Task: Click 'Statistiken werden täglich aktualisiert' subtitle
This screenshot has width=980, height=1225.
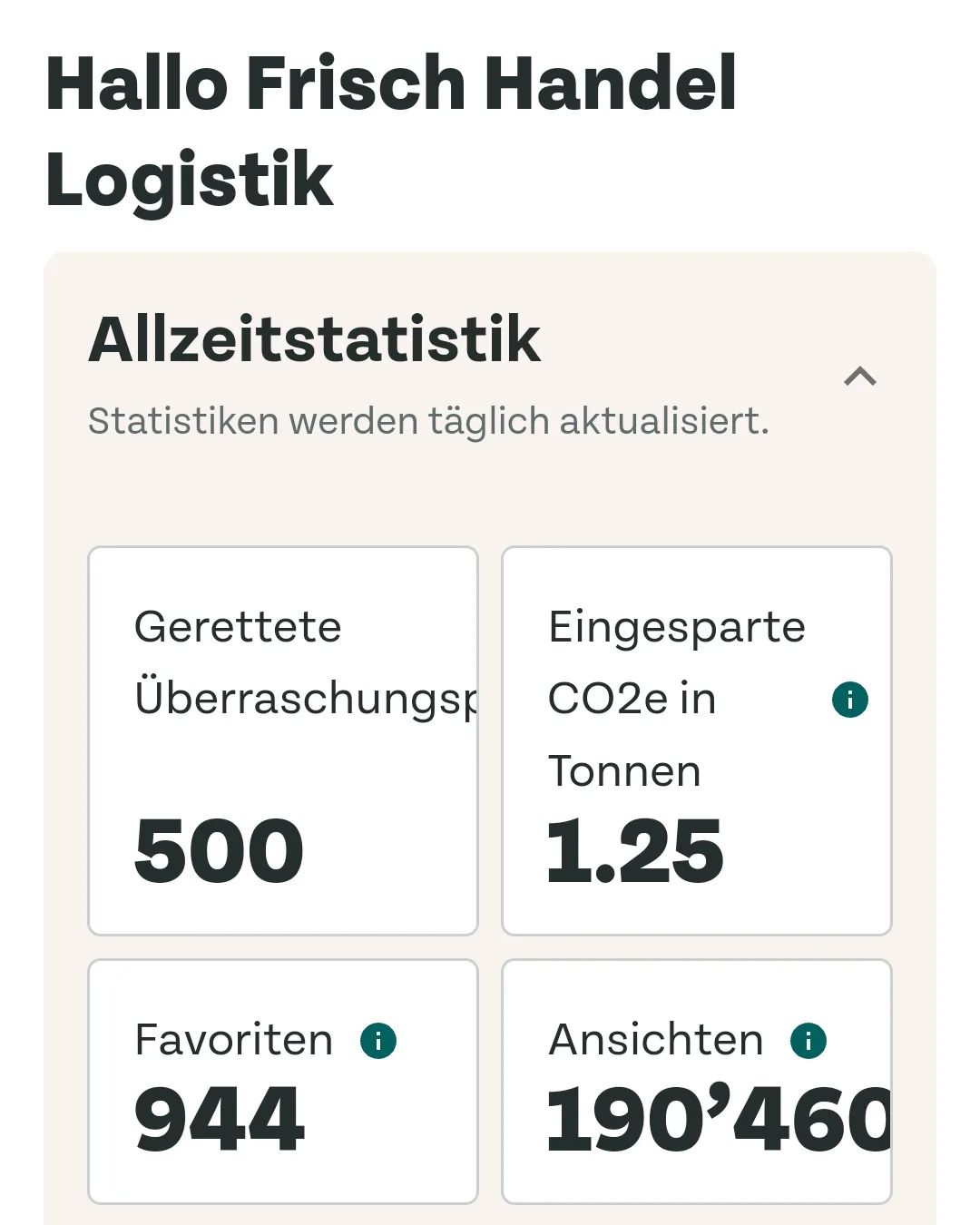Action: (x=427, y=421)
